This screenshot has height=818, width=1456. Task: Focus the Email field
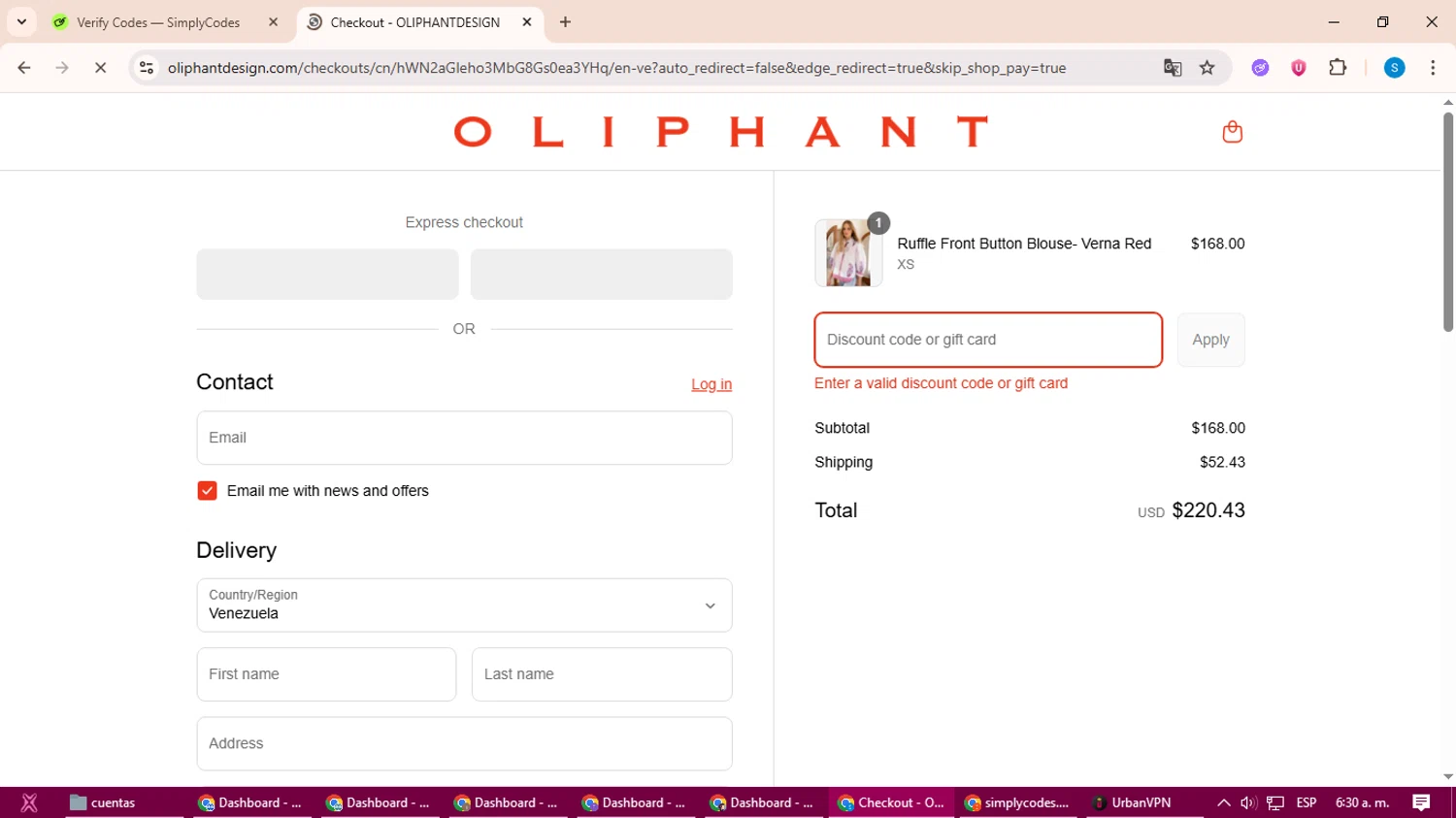(464, 438)
